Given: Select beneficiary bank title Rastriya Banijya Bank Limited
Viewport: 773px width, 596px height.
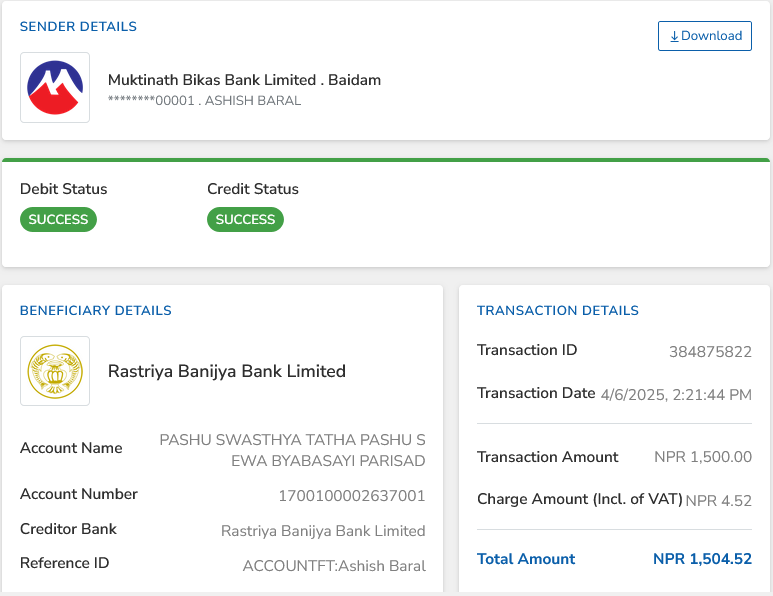Looking at the screenshot, I should click(x=227, y=371).
